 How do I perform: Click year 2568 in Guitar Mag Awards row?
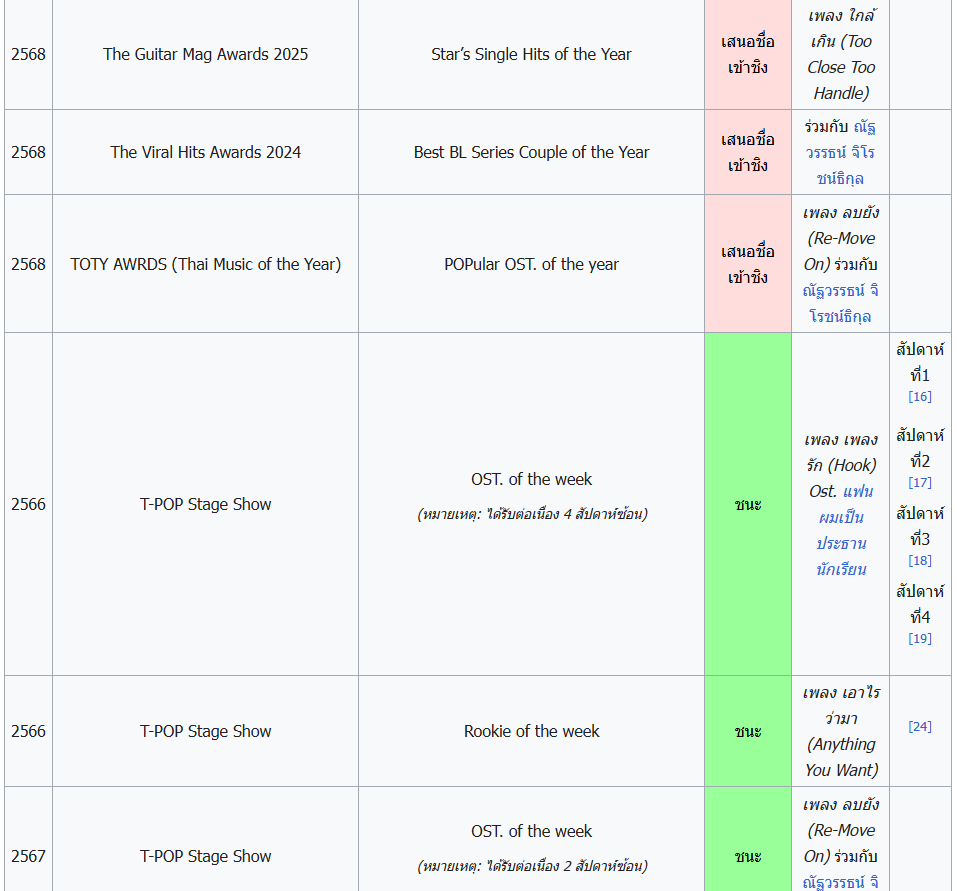(28, 54)
